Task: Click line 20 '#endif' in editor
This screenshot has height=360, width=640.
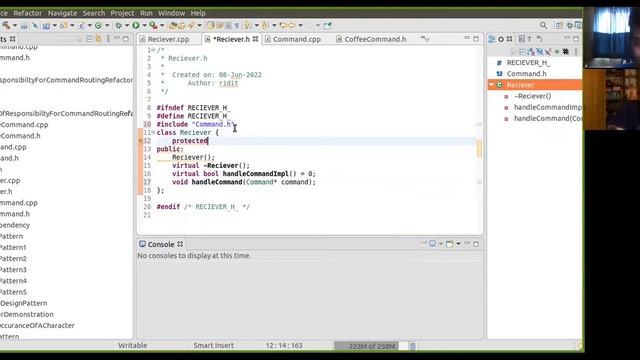Action: click(168, 207)
